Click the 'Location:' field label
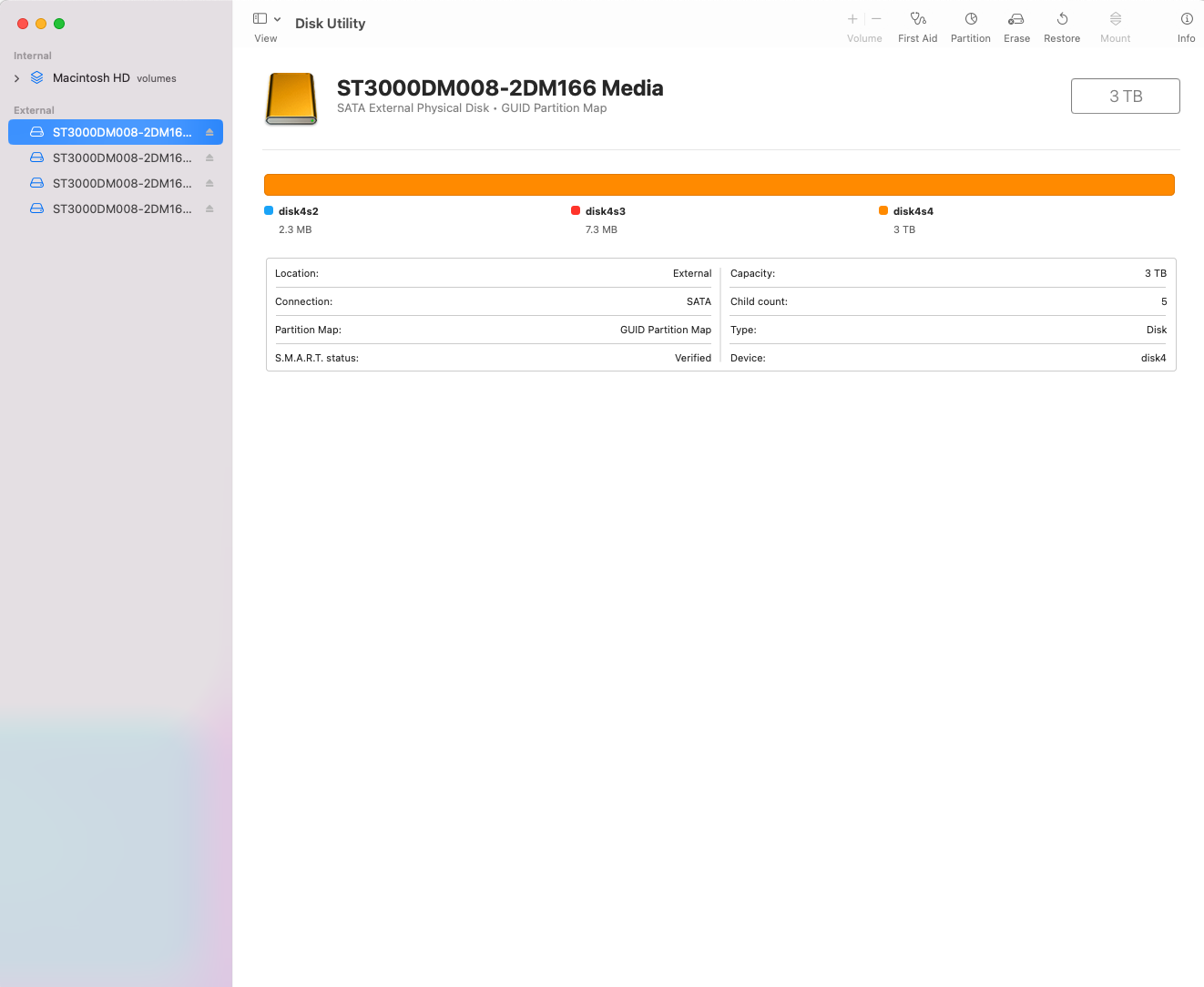Screen dimensions: 1204x987 pos(297,273)
